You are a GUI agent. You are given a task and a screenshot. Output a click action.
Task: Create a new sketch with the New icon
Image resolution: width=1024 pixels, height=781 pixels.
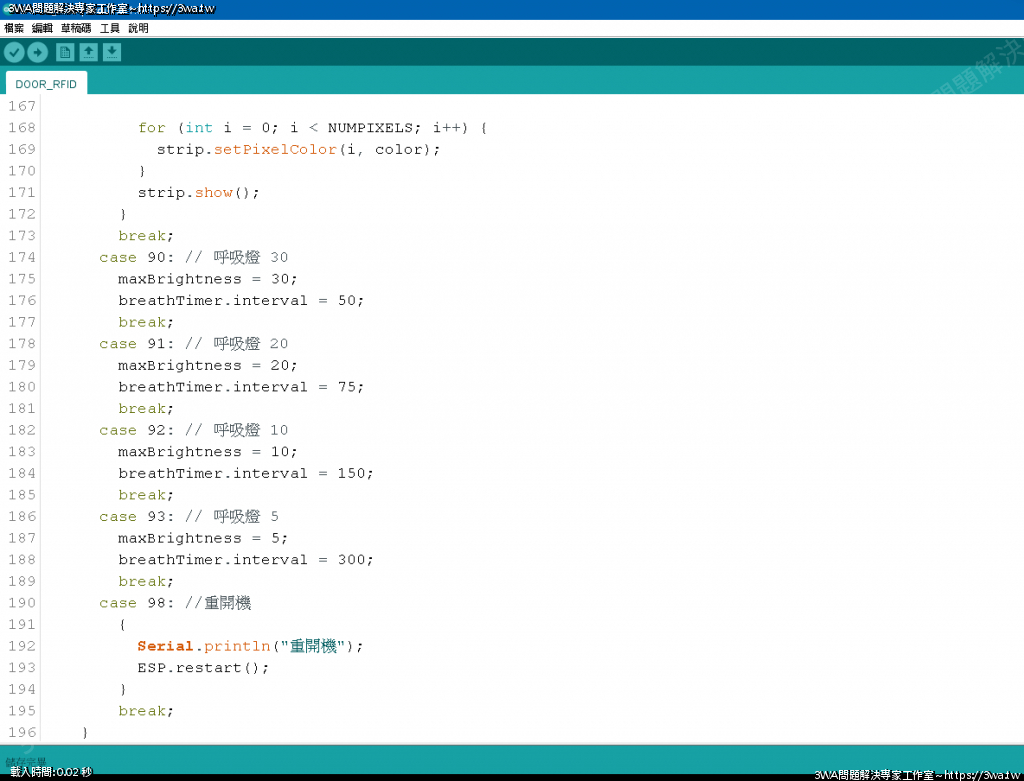click(x=65, y=52)
